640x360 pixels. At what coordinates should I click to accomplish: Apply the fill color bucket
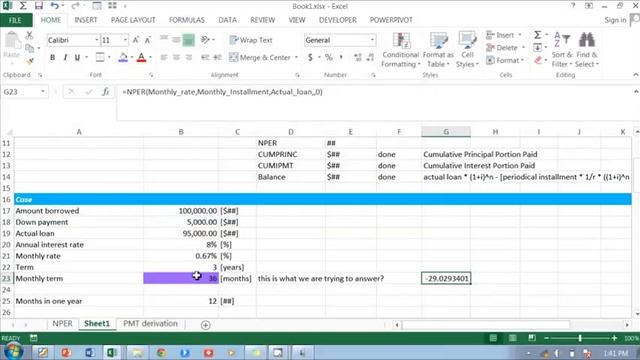122,58
